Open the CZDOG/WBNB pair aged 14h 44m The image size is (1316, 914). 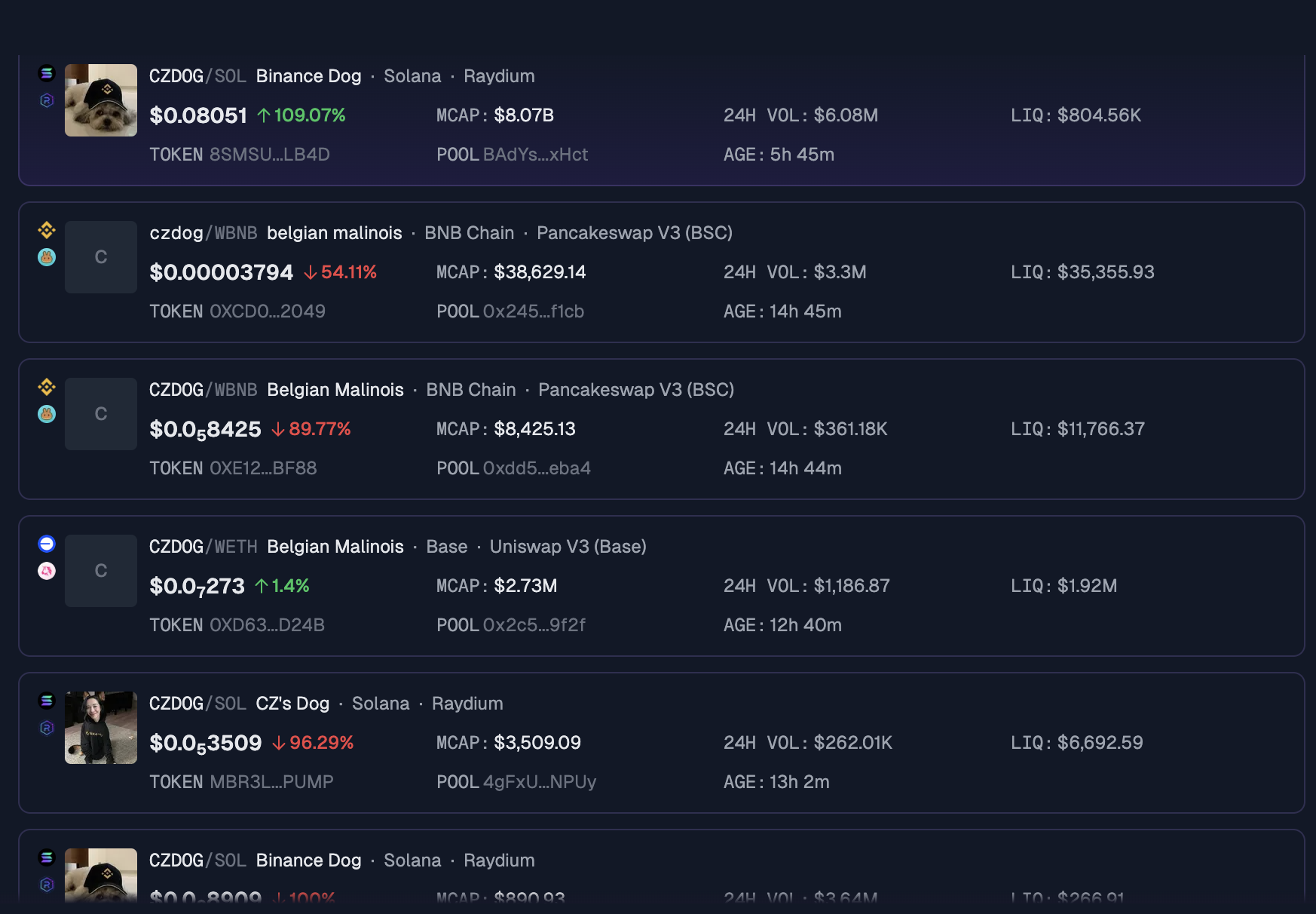tap(204, 390)
